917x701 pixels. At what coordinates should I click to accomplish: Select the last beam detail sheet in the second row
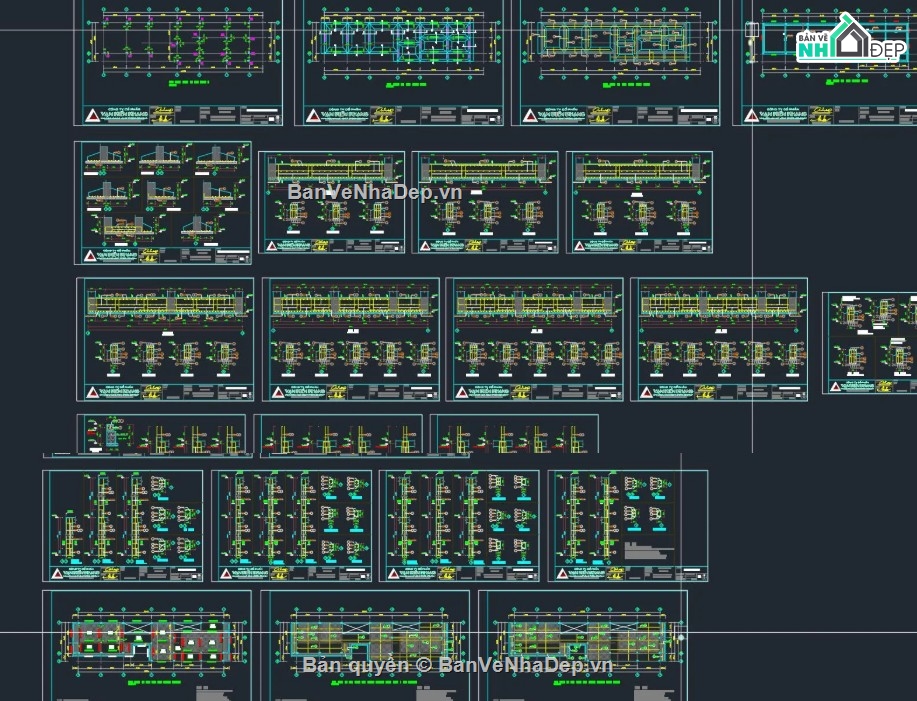pyautogui.click(x=639, y=202)
